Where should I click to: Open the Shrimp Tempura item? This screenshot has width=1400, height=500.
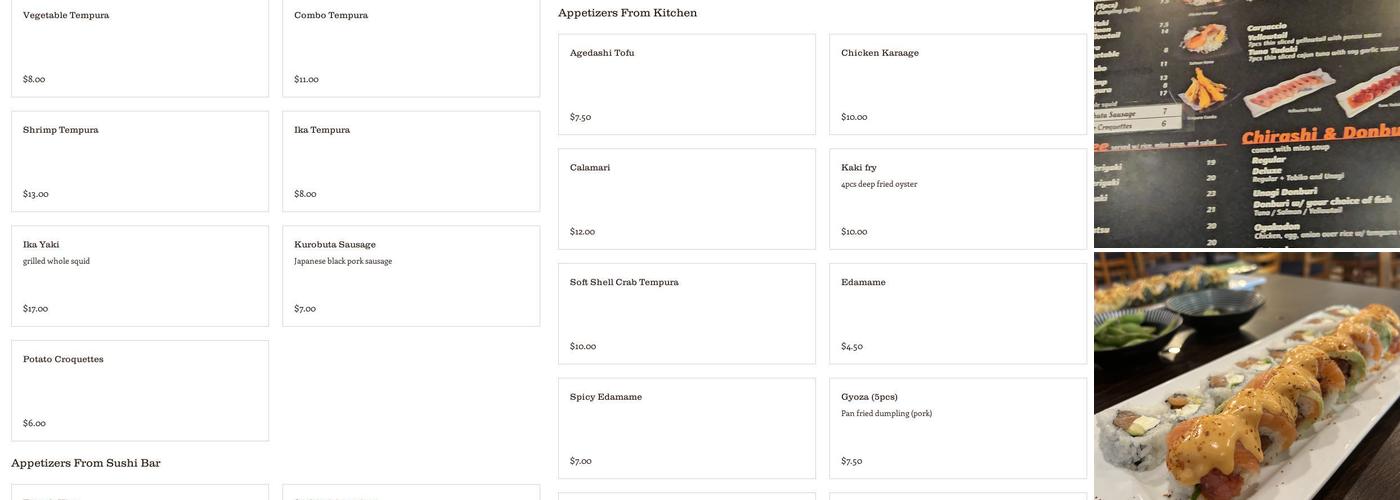[x=140, y=161]
